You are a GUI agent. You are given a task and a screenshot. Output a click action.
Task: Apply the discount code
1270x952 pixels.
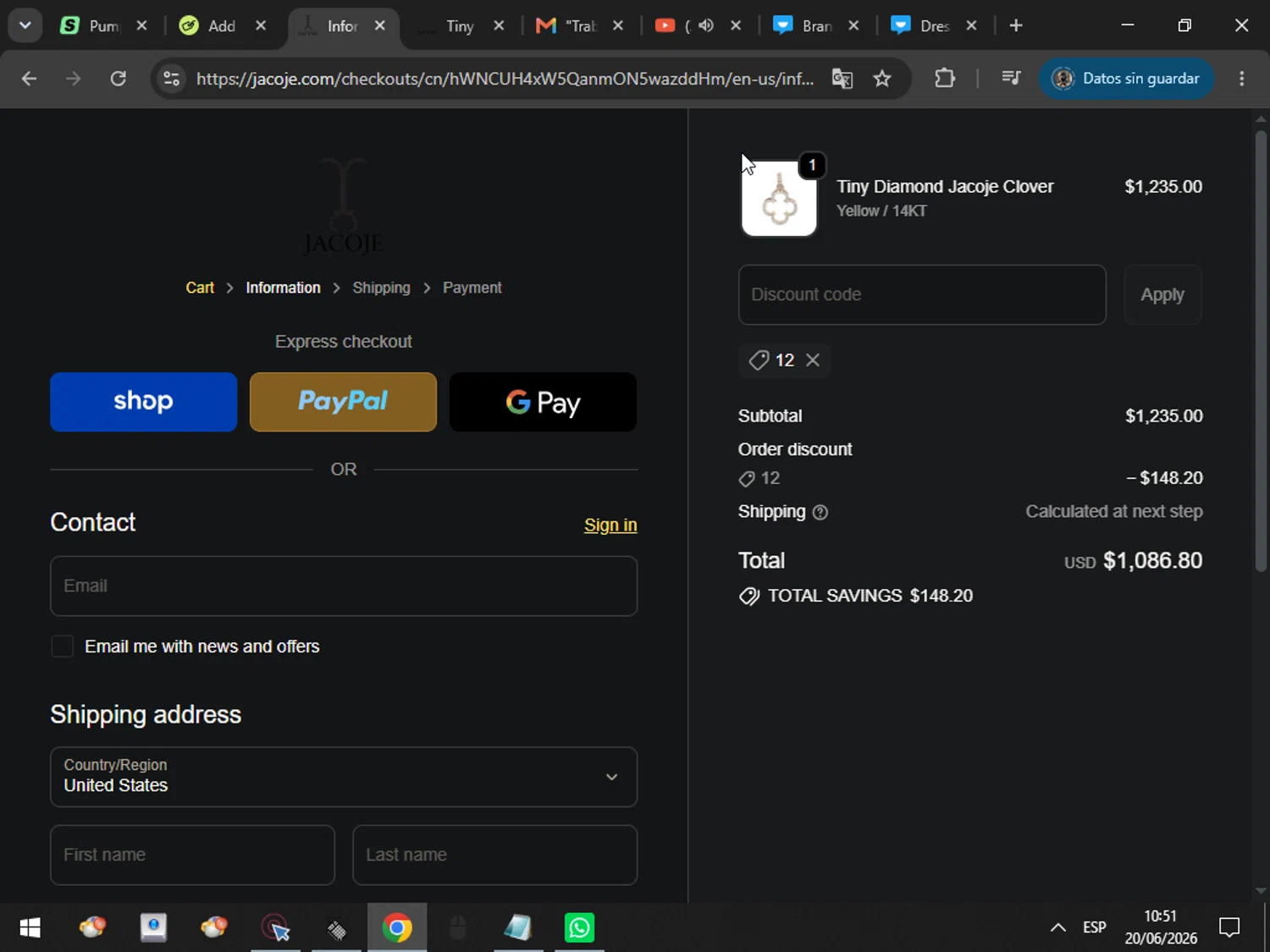[1162, 294]
